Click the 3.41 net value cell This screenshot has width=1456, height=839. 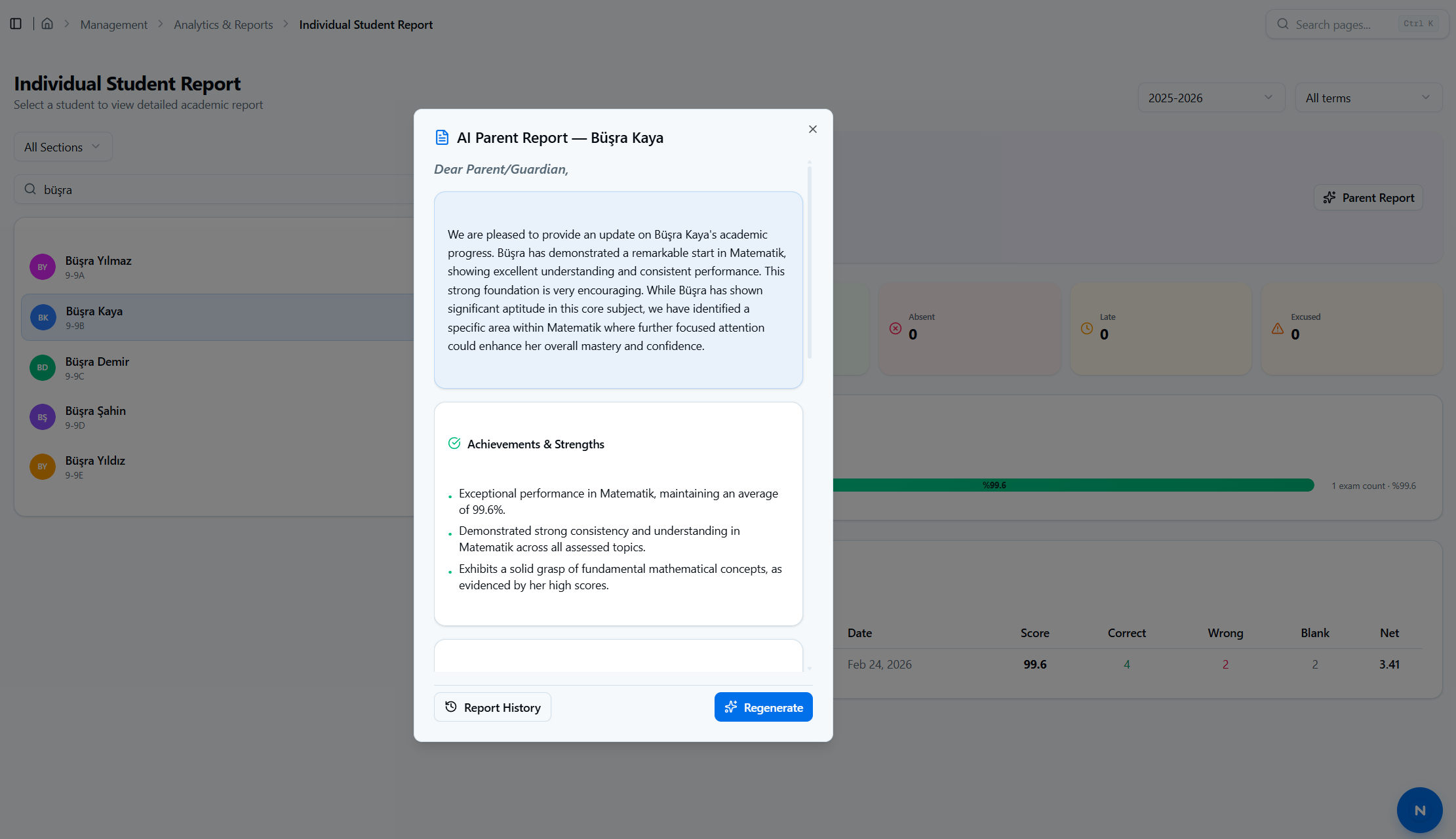[x=1389, y=664]
